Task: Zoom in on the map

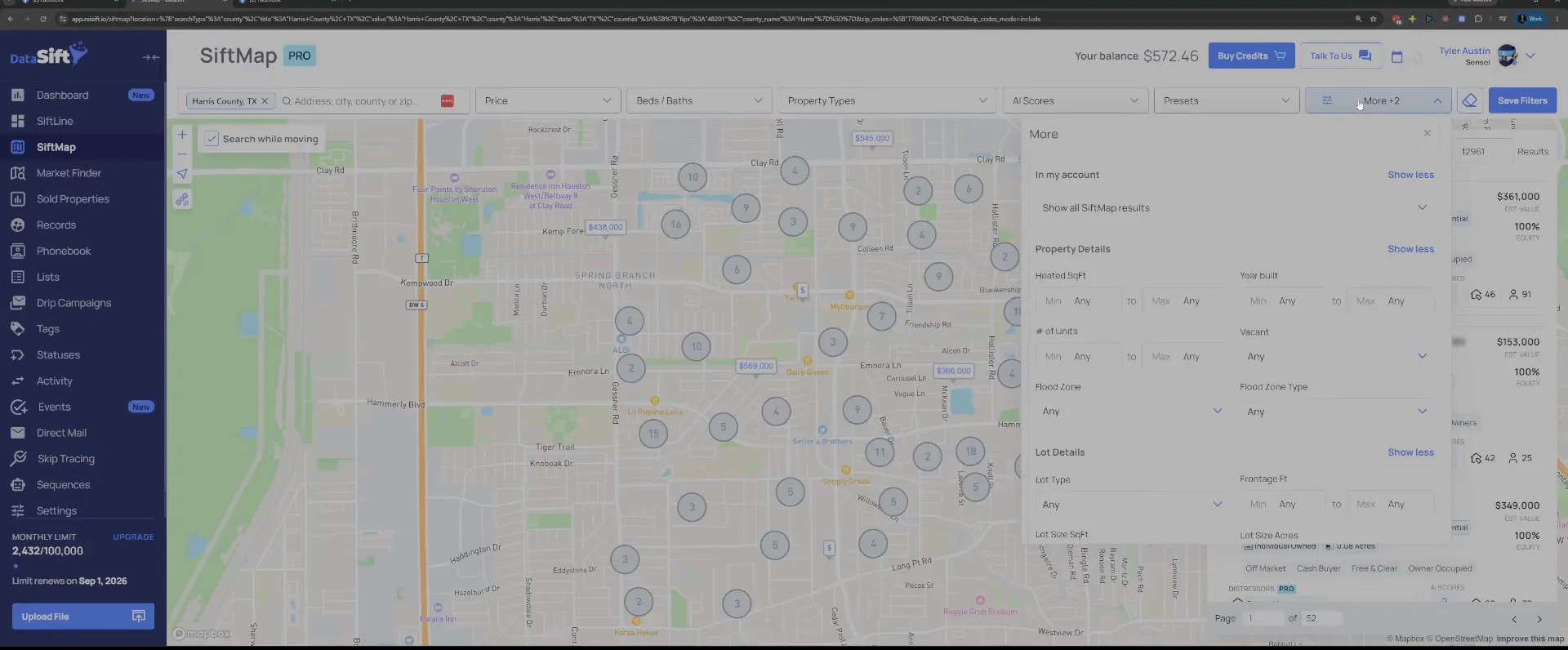Action: pos(182,135)
